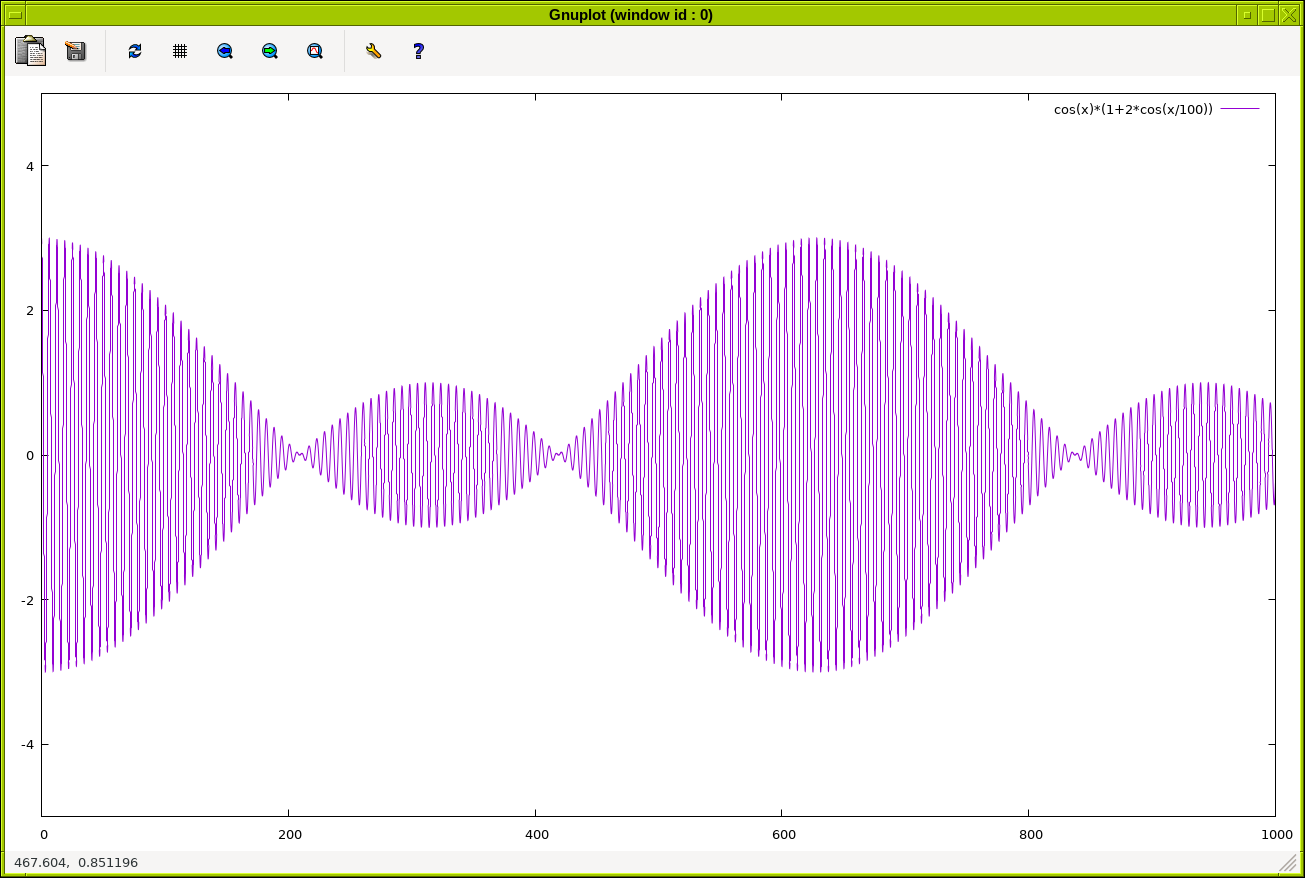This screenshot has width=1305, height=878.
Task: Click the y-axis tick label -4
Action: tap(29, 745)
